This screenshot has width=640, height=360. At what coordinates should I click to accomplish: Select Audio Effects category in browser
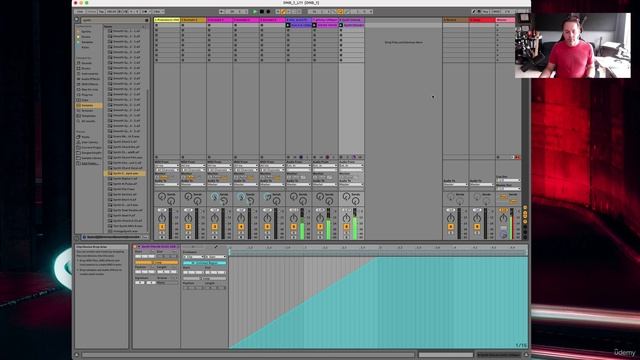90,79
